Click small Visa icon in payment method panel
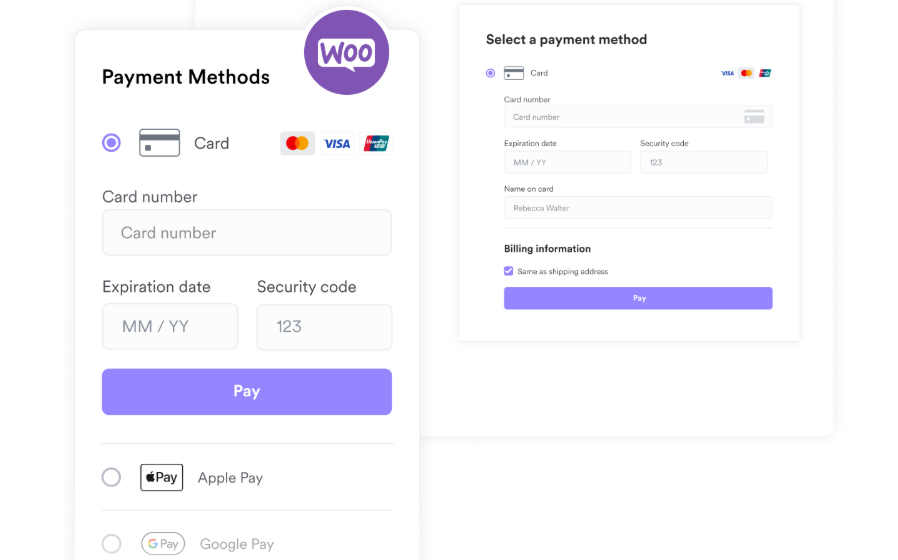The width and height of the screenshot is (898, 560). coord(728,73)
